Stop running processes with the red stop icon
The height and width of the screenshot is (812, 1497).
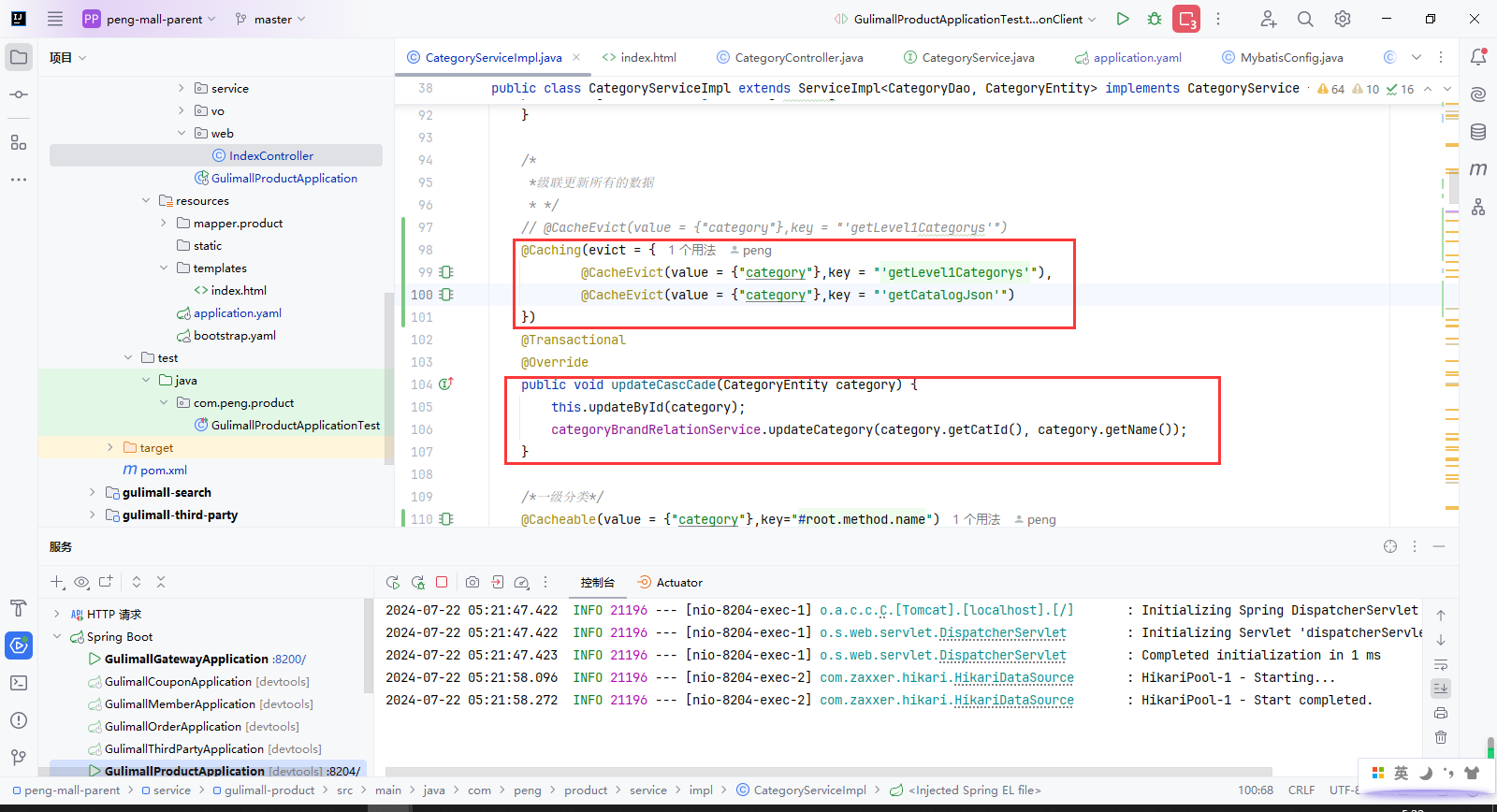[x=1186, y=19]
